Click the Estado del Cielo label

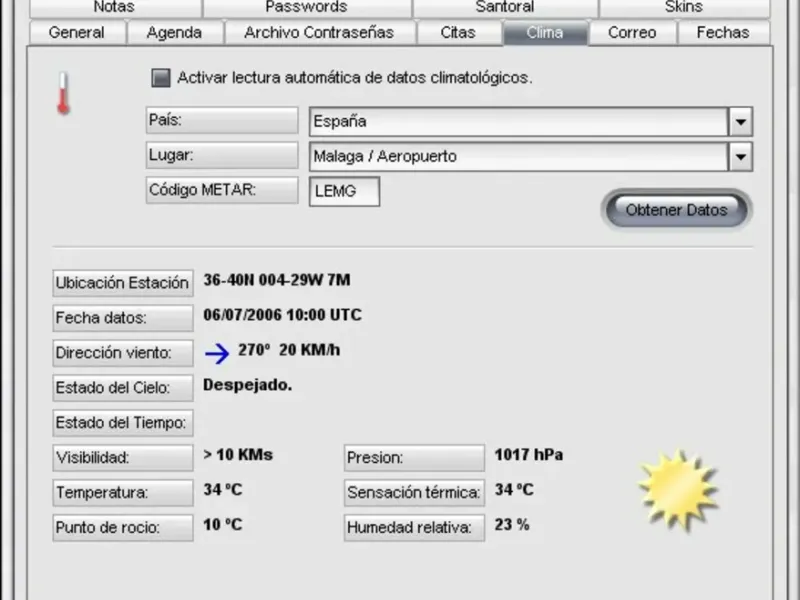pyautogui.click(x=123, y=388)
